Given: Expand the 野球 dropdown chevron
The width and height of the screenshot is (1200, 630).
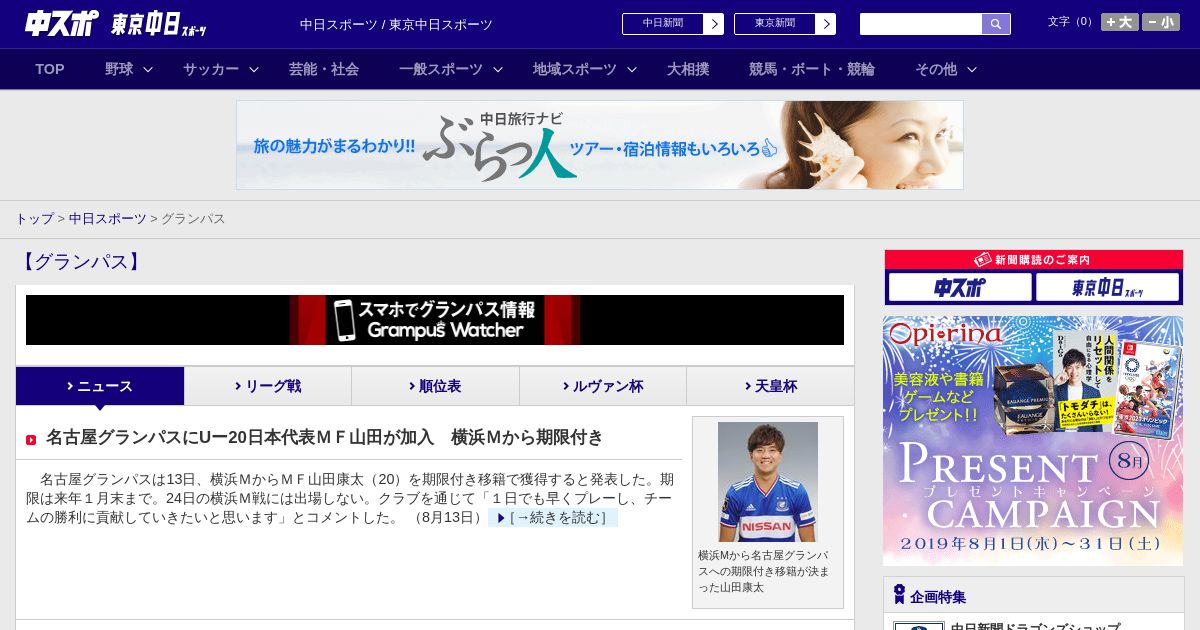Looking at the screenshot, I should 148,70.
